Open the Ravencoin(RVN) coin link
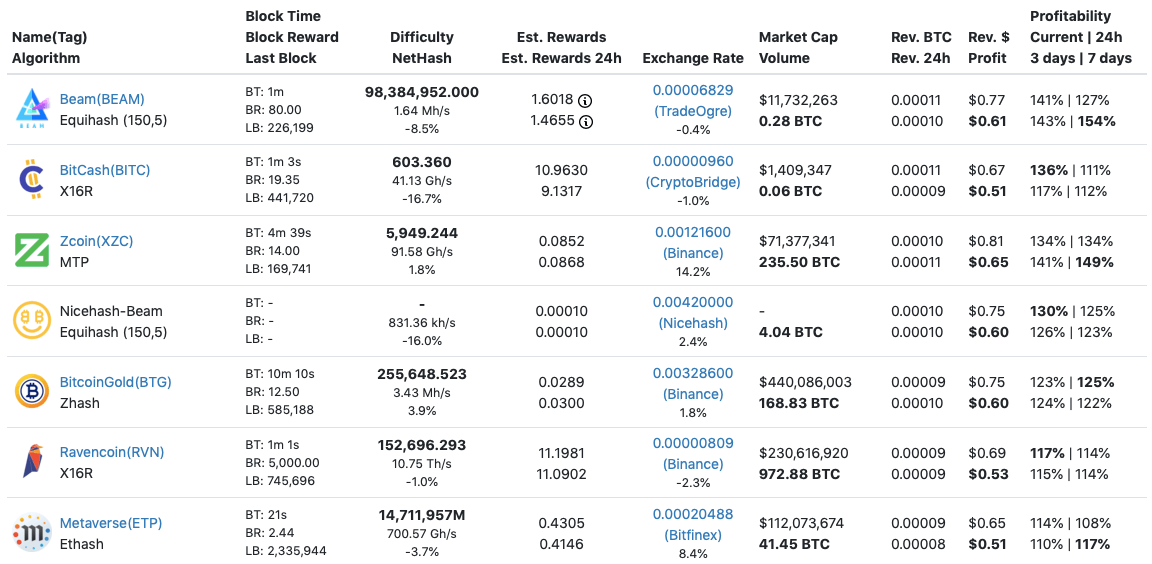This screenshot has width=1152, height=564. [112, 452]
